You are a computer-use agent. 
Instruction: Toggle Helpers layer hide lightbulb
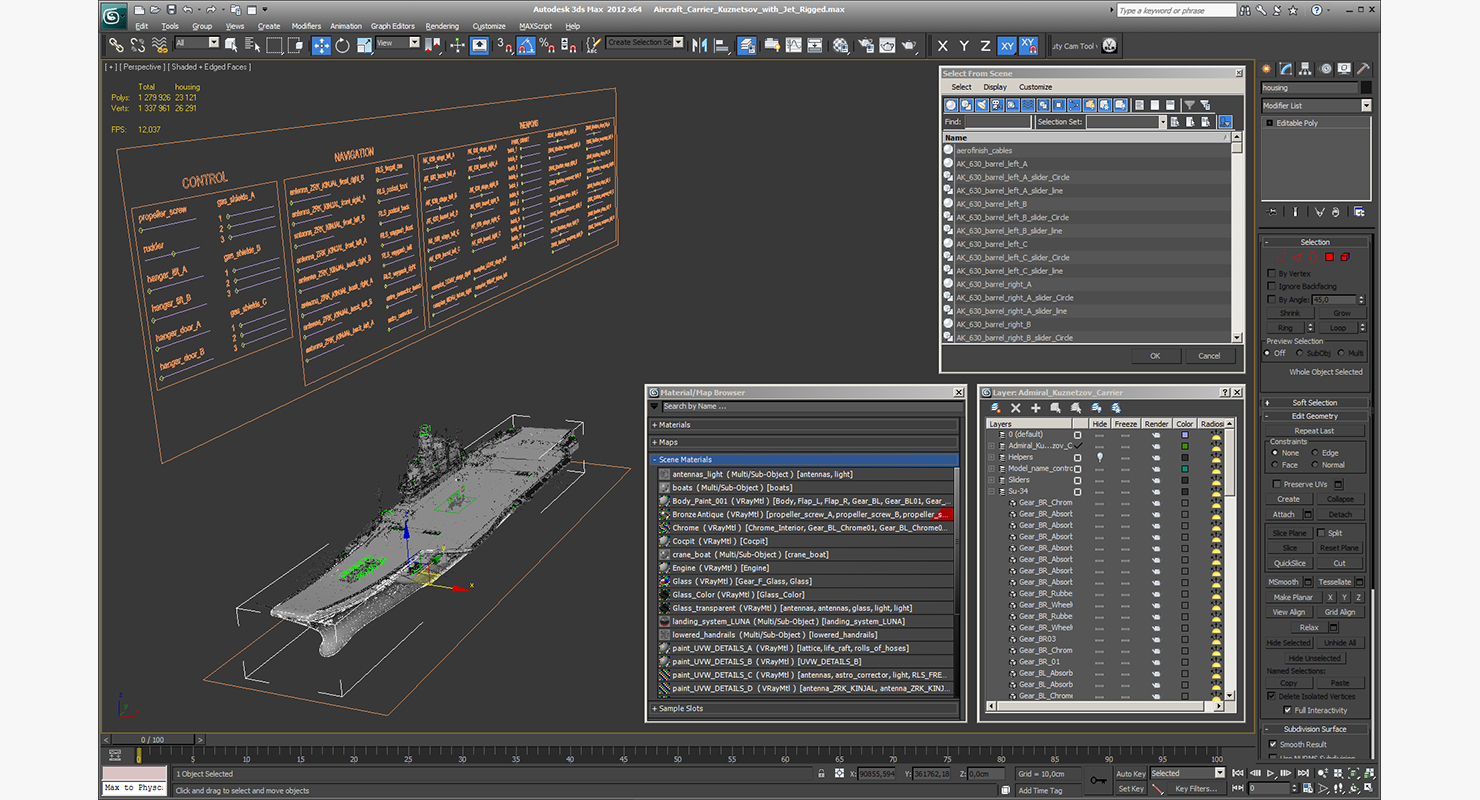(x=1100, y=457)
